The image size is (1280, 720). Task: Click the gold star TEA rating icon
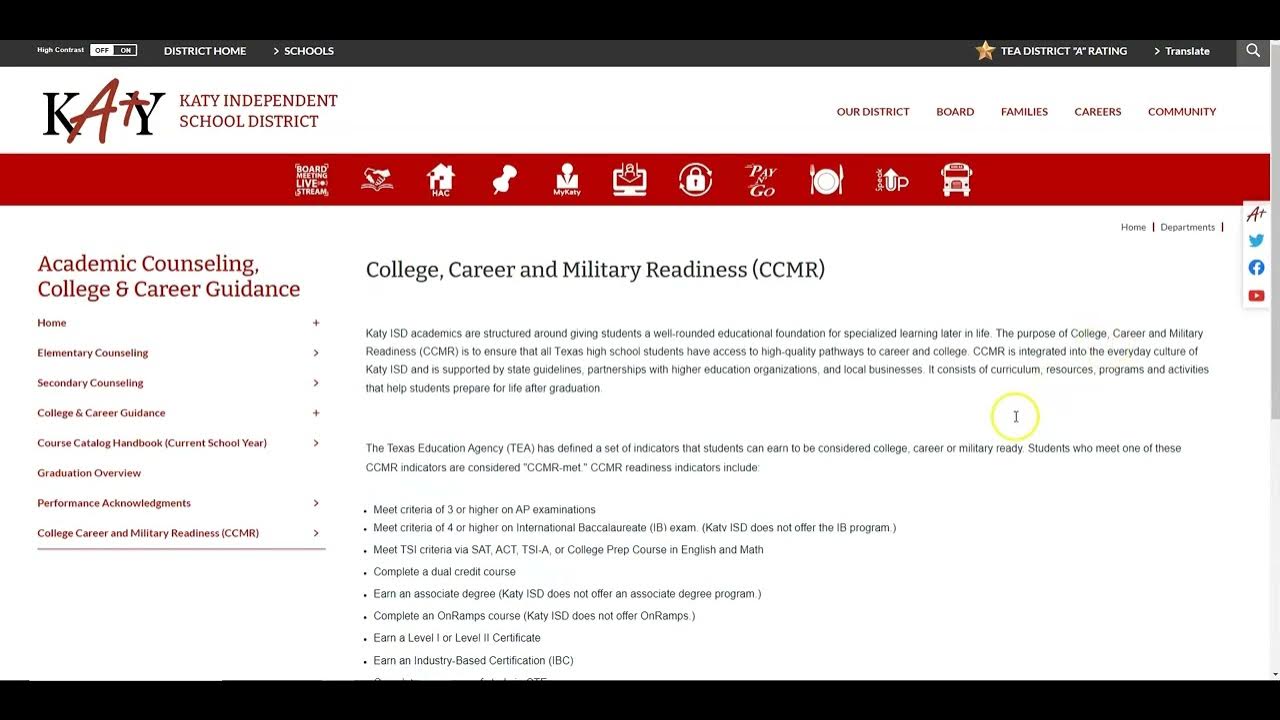(985, 51)
